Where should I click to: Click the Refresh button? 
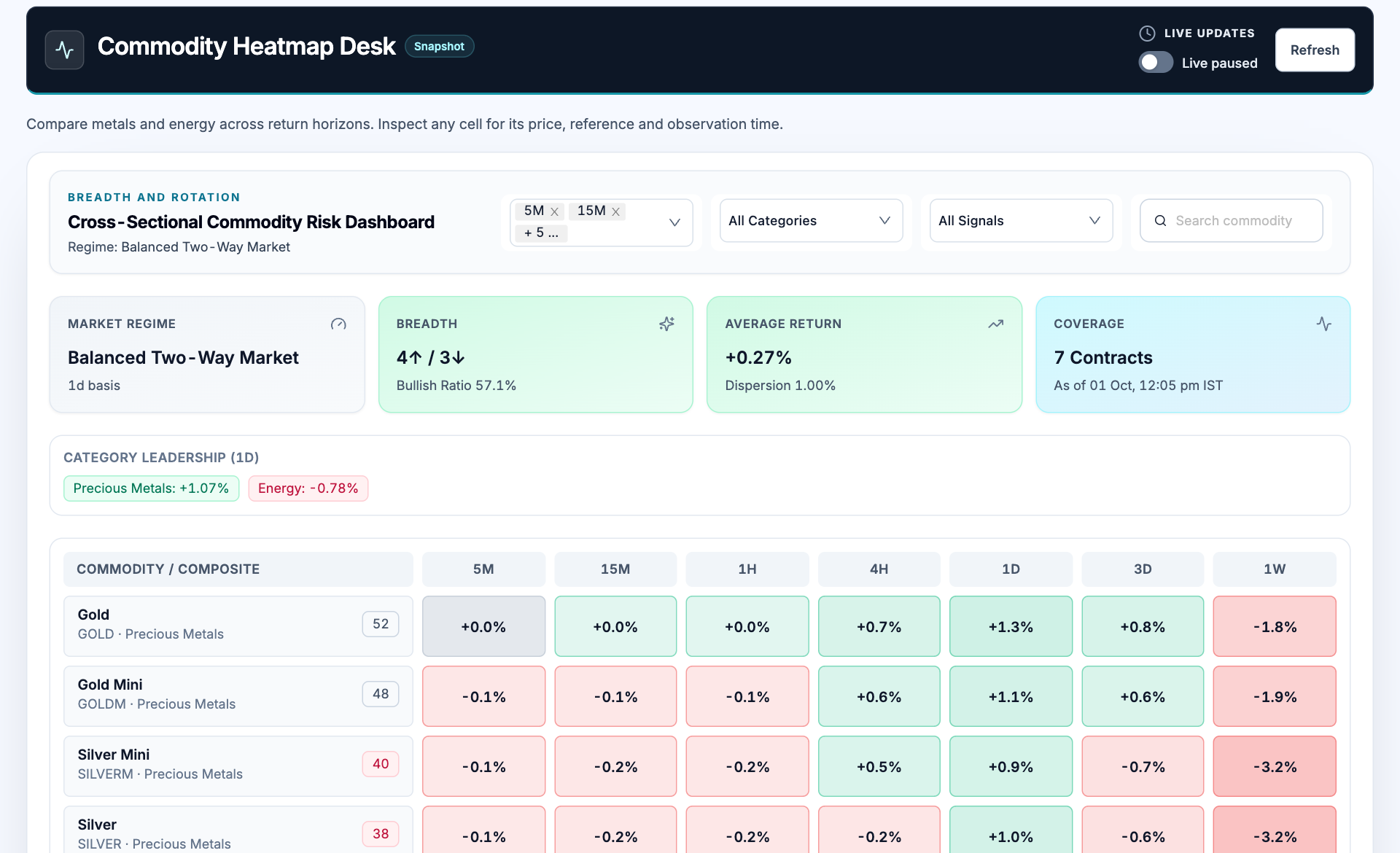[x=1315, y=50]
